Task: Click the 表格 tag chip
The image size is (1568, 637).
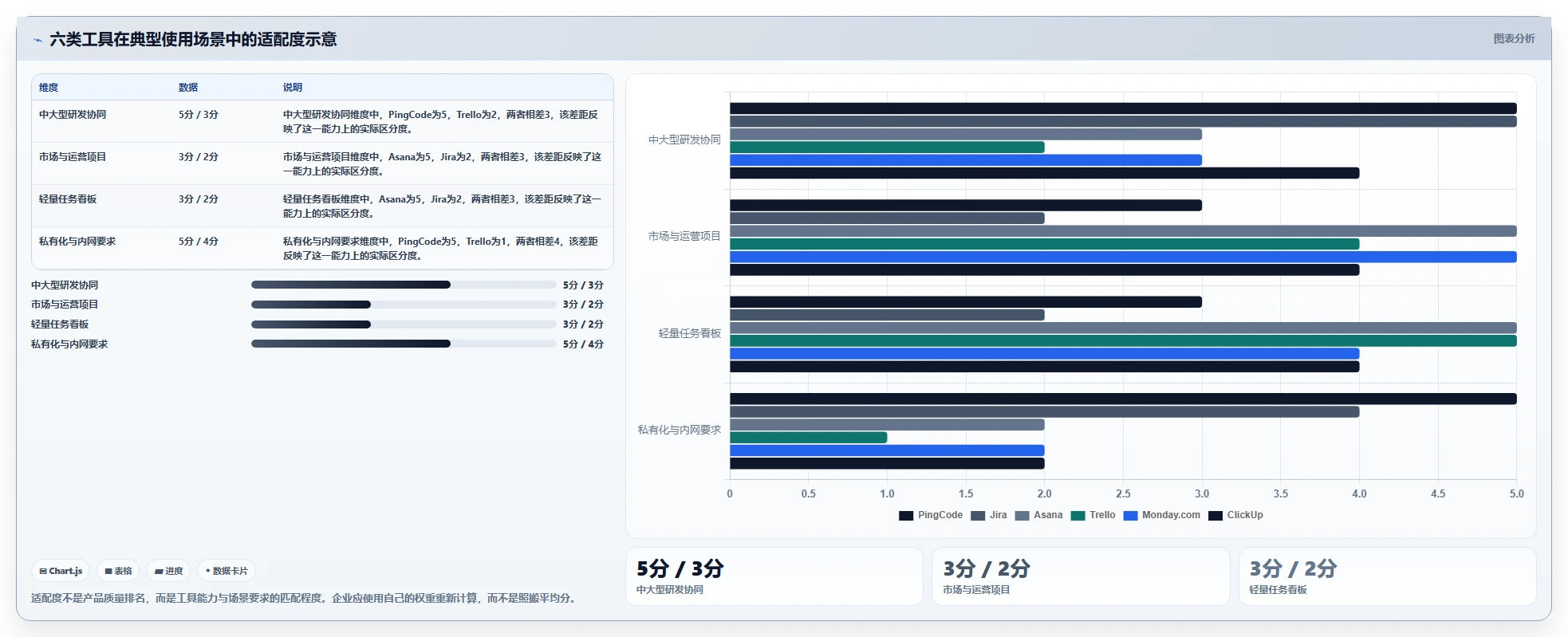Action: [x=118, y=571]
